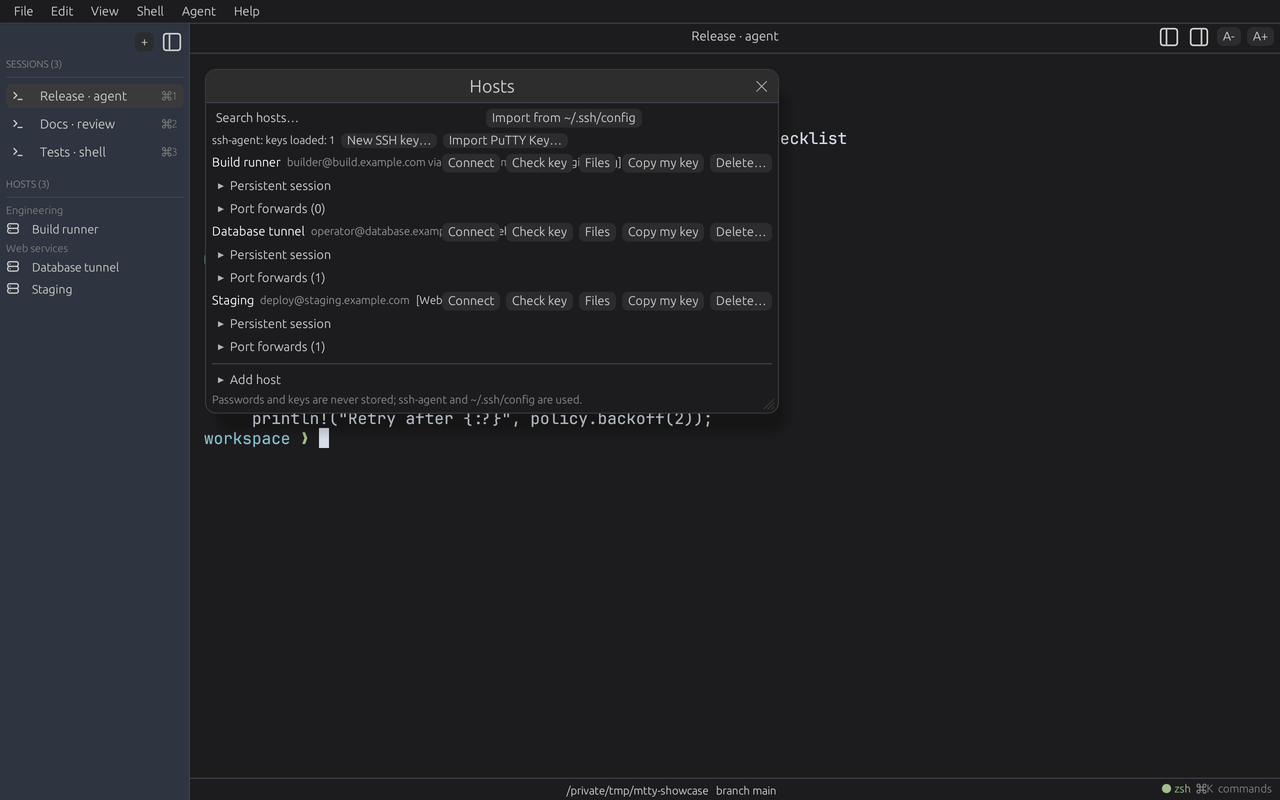Click server icon next to Staging host
1280x800 pixels.
tap(13, 289)
